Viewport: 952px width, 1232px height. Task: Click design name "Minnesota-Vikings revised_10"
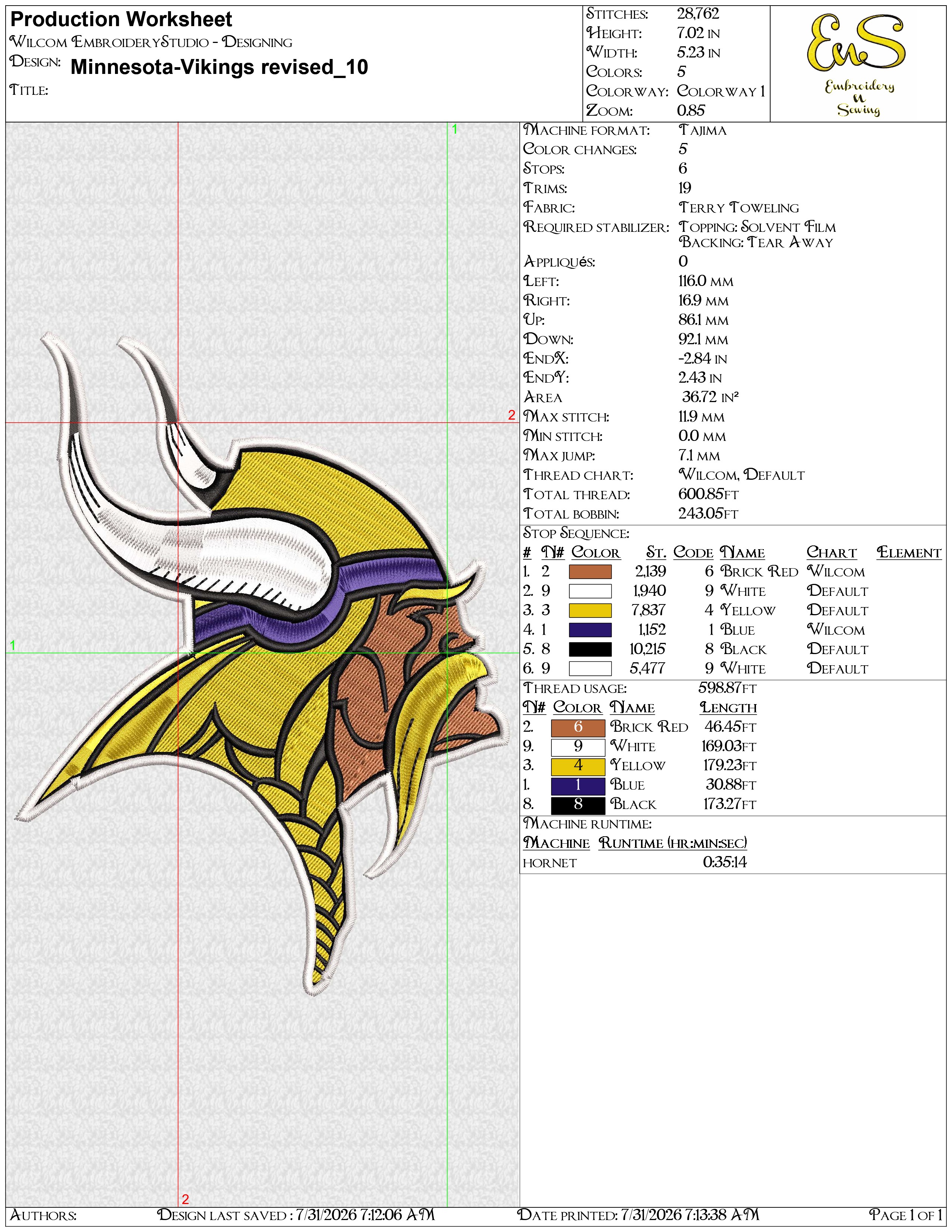[220, 67]
